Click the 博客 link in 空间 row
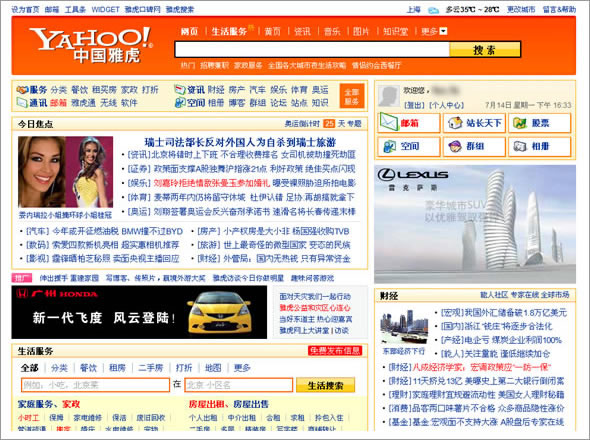The image size is (590, 440). [237, 103]
